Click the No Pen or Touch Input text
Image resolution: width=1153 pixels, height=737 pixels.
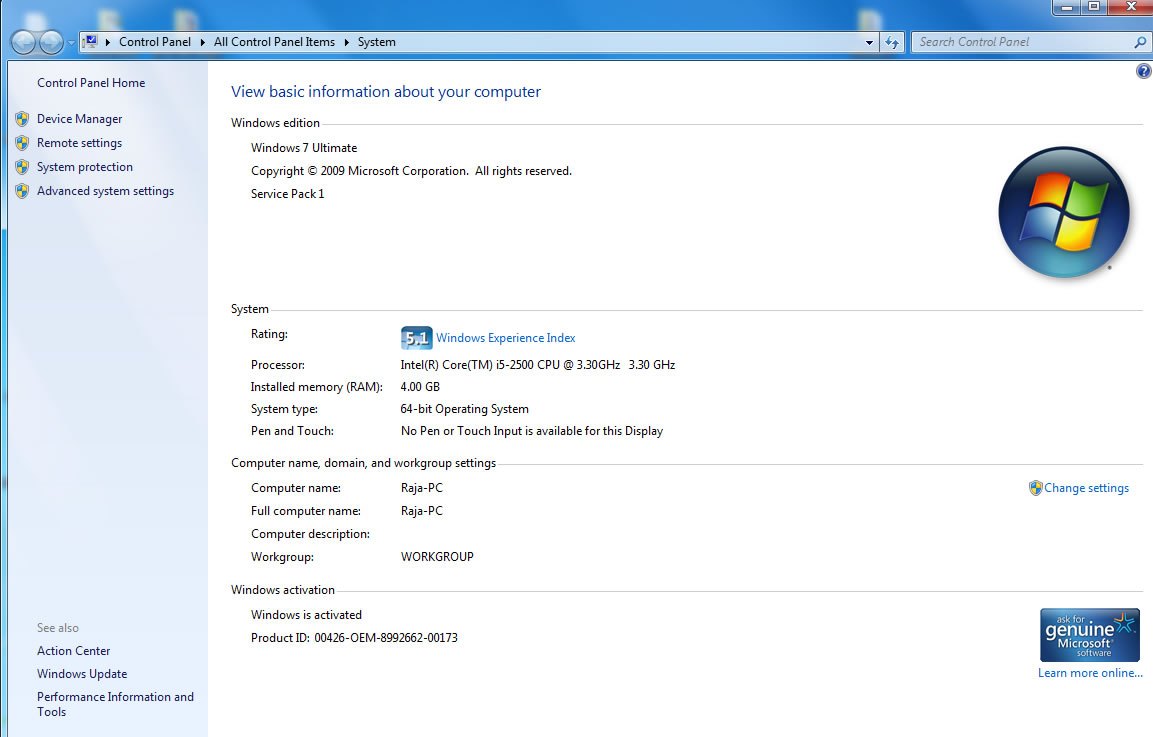(x=532, y=431)
